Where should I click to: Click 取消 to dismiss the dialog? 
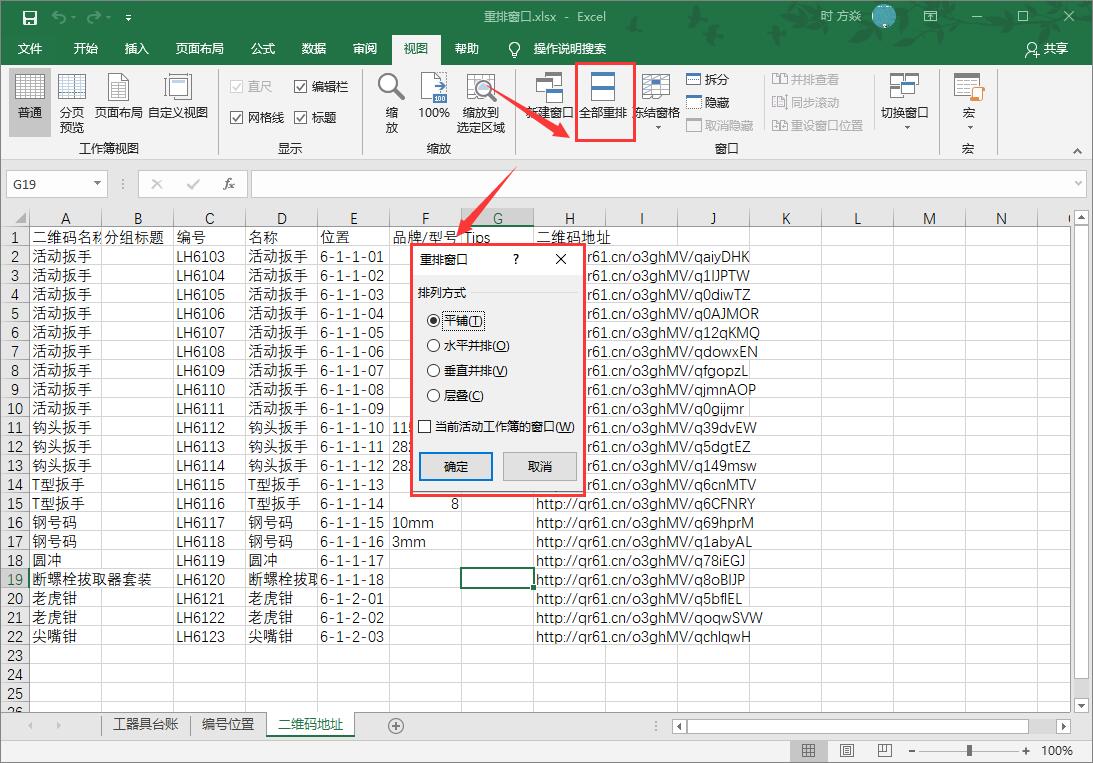coord(540,466)
